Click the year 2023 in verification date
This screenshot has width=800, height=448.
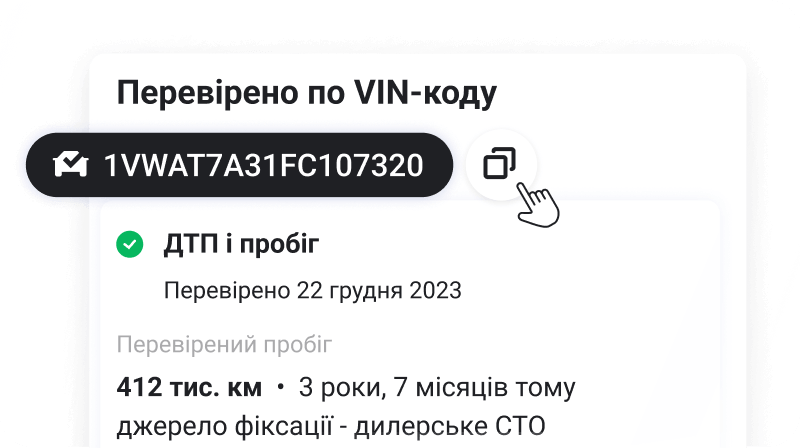click(x=436, y=290)
